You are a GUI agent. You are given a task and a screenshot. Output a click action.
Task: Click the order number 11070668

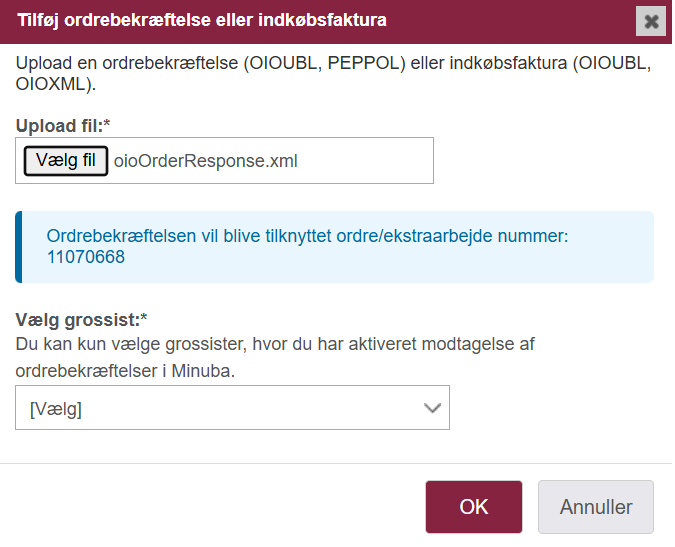coord(86,257)
